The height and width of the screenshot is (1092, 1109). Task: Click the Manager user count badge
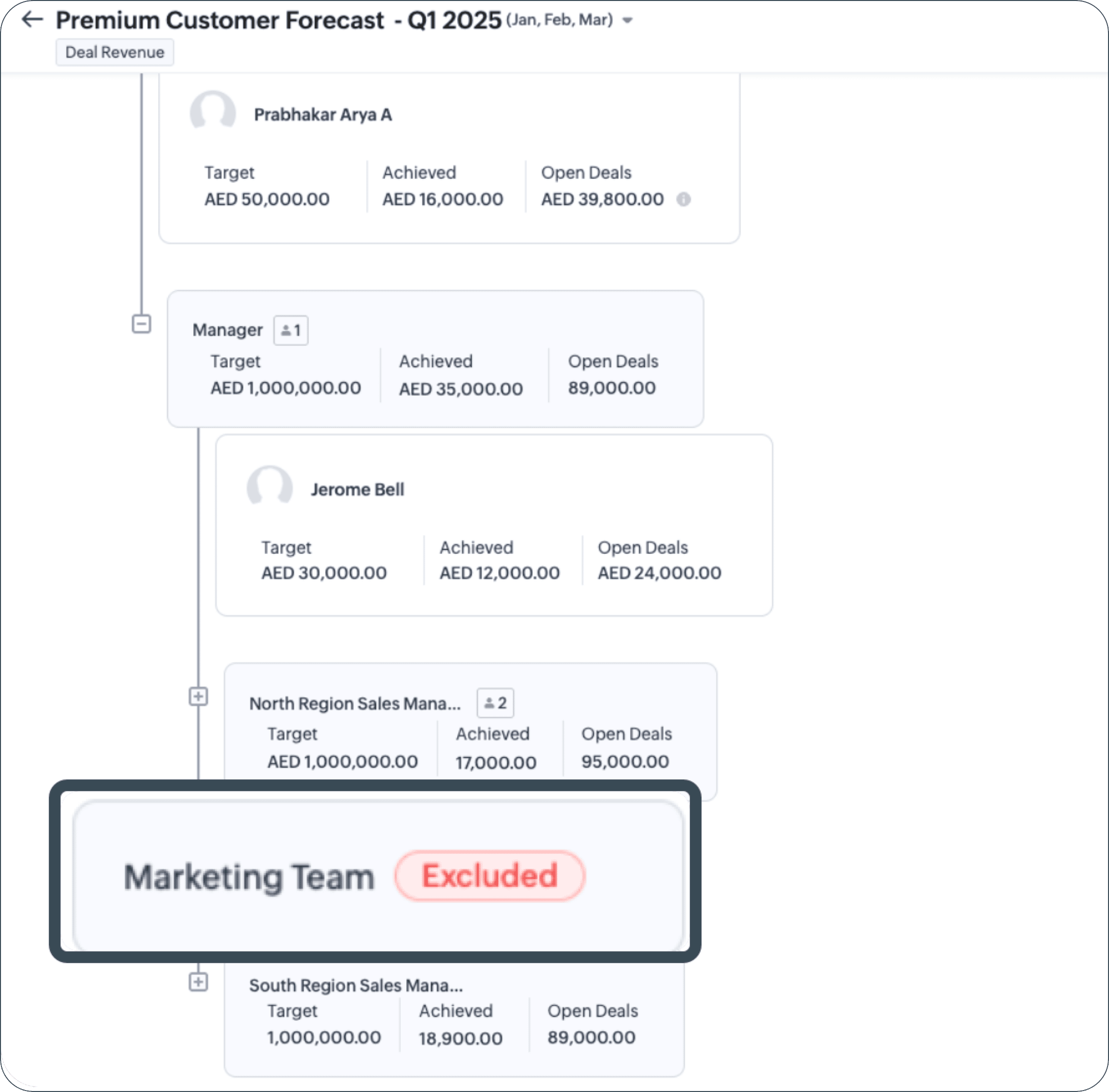[291, 330]
